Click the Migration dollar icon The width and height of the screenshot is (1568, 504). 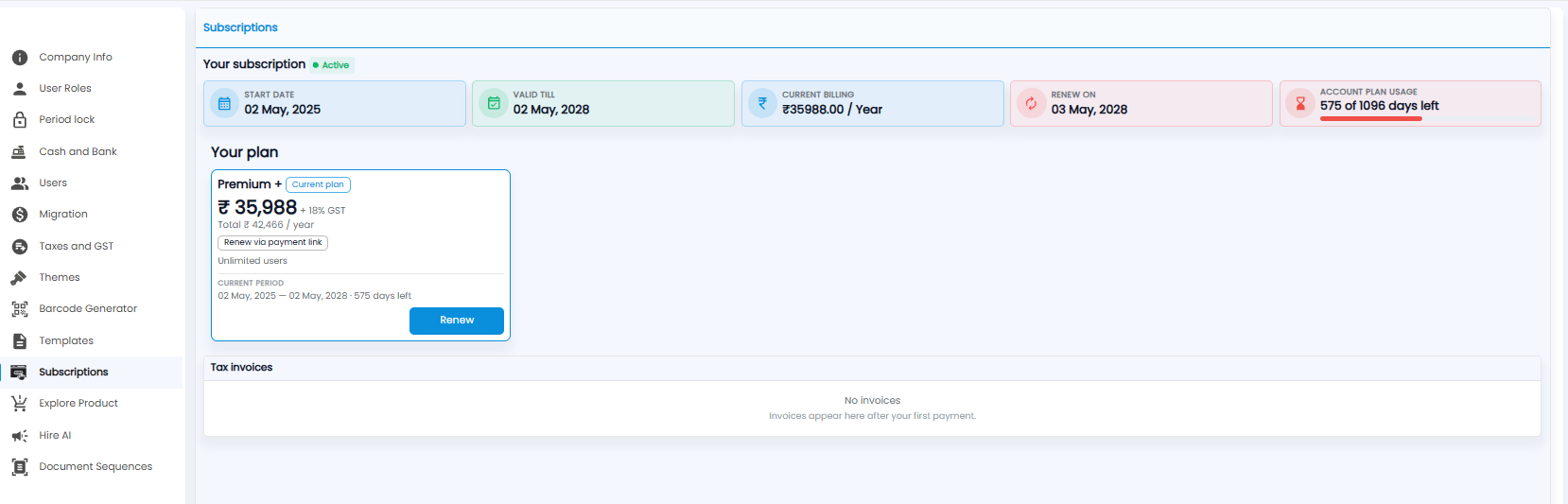click(x=19, y=215)
